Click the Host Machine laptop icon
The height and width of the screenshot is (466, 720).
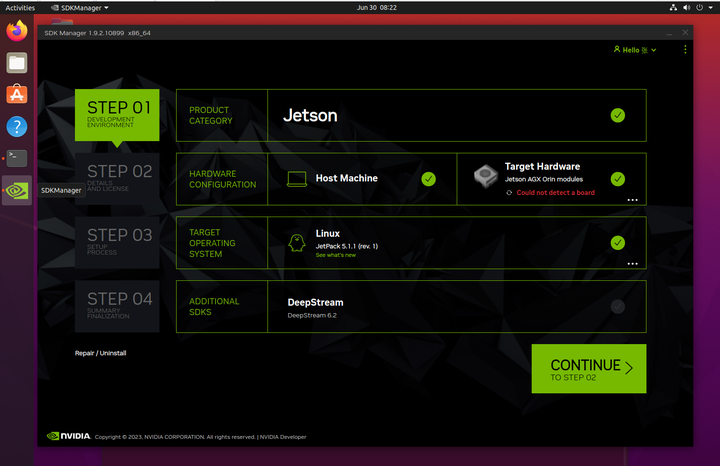click(297, 179)
